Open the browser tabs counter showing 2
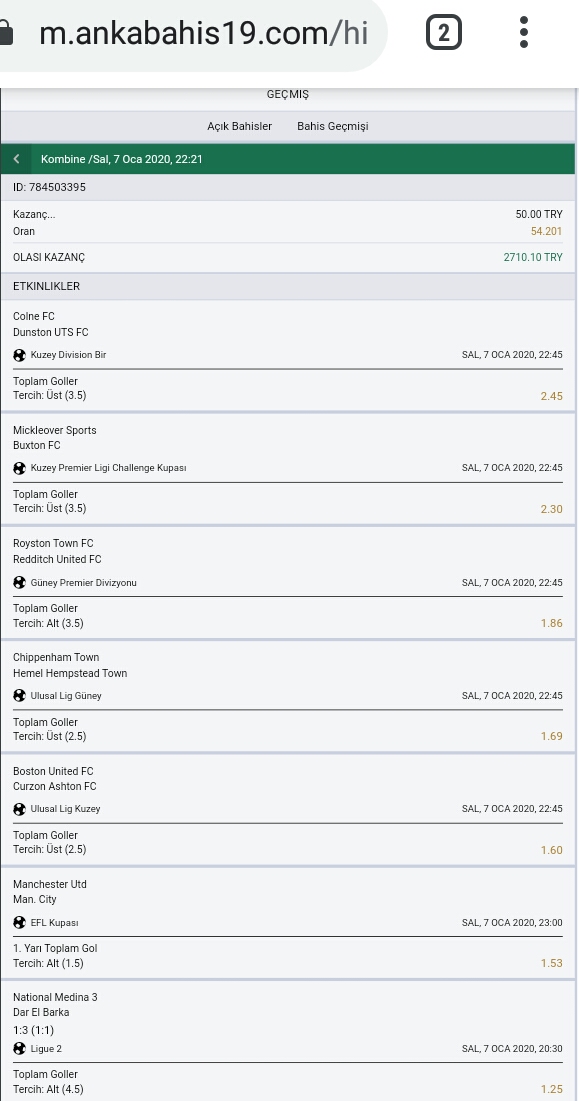This screenshot has width=579, height=1101. 444,32
